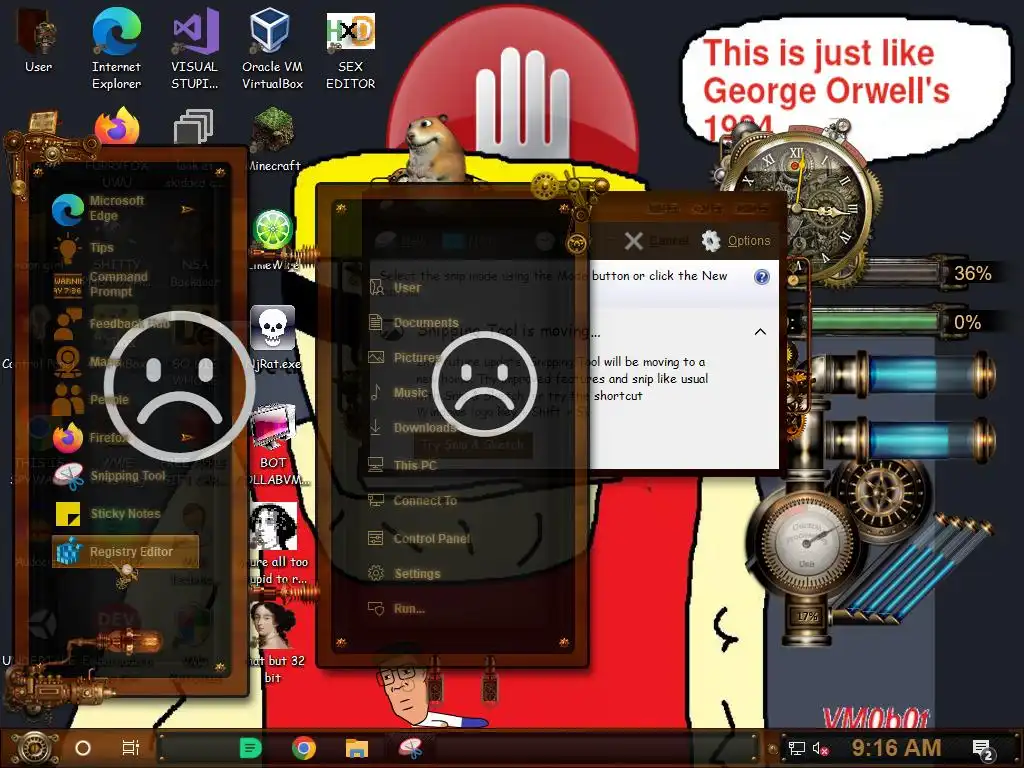
Task: Click the muted volume tray icon
Action: click(820, 748)
